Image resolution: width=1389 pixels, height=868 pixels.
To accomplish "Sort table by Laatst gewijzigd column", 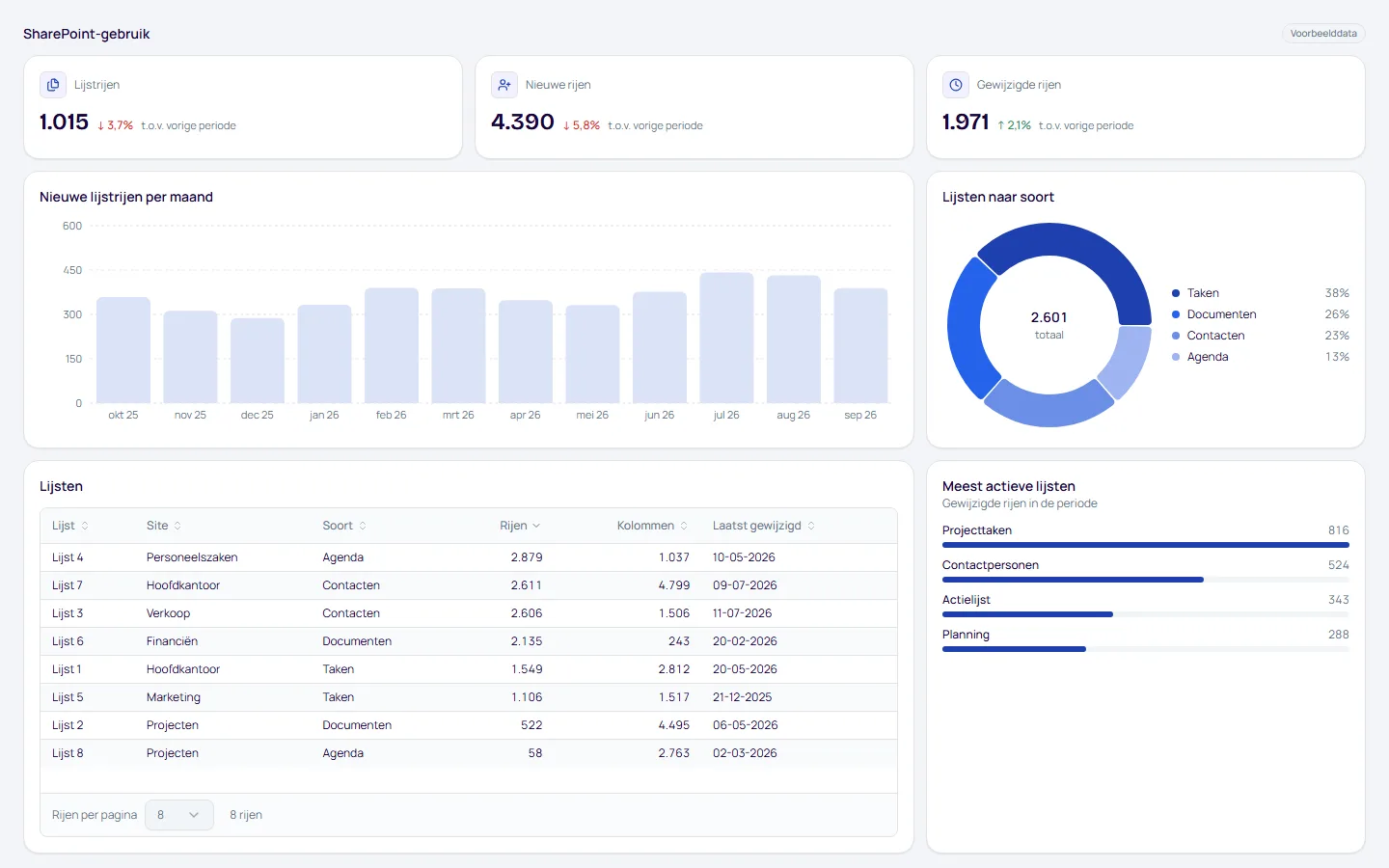I will click(x=764, y=526).
